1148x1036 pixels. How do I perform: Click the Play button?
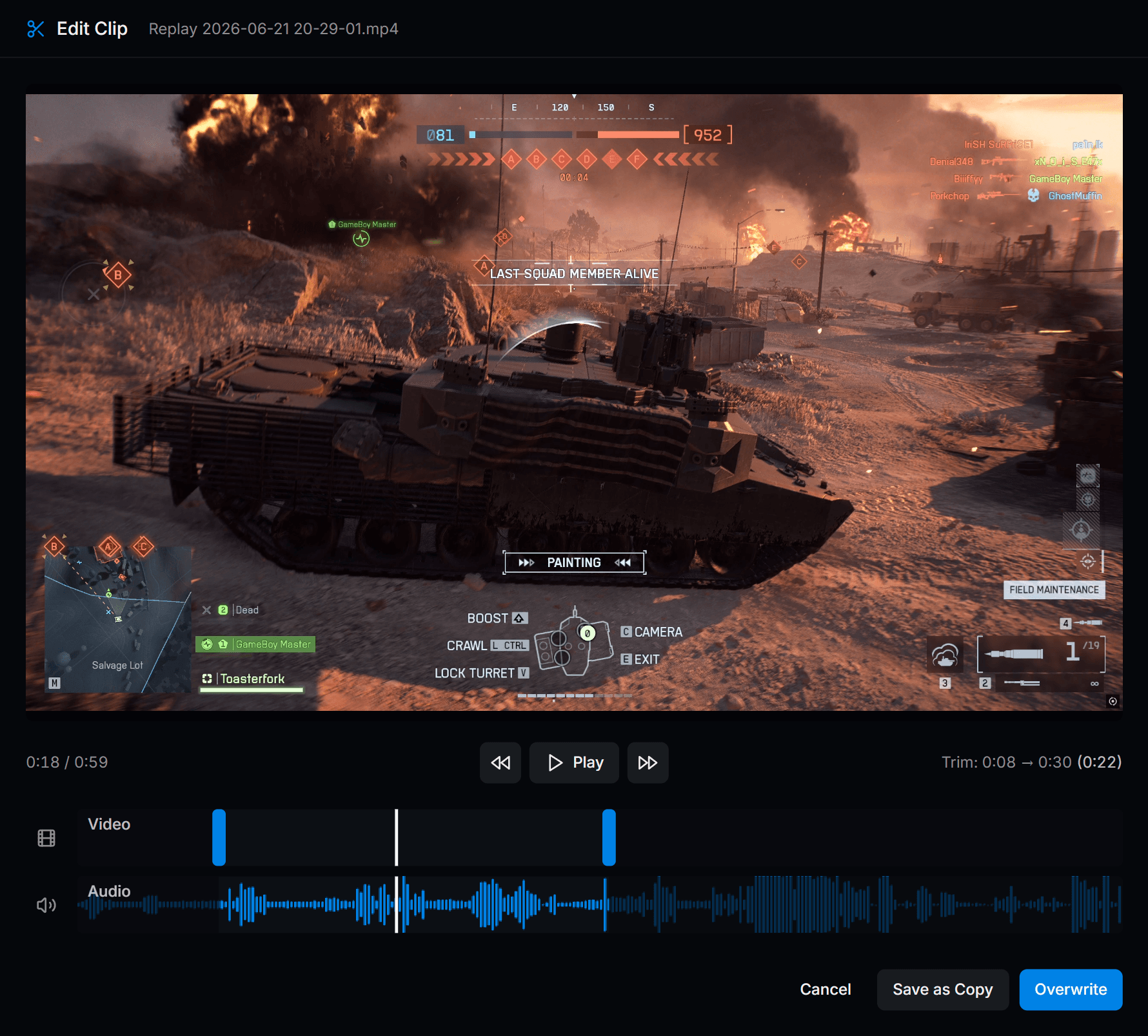[574, 762]
